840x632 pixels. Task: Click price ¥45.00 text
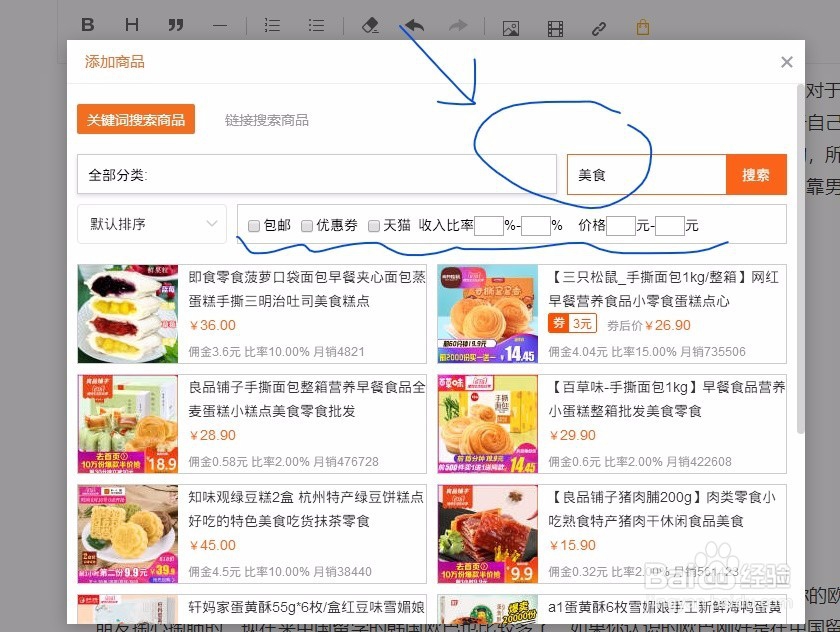coord(213,545)
